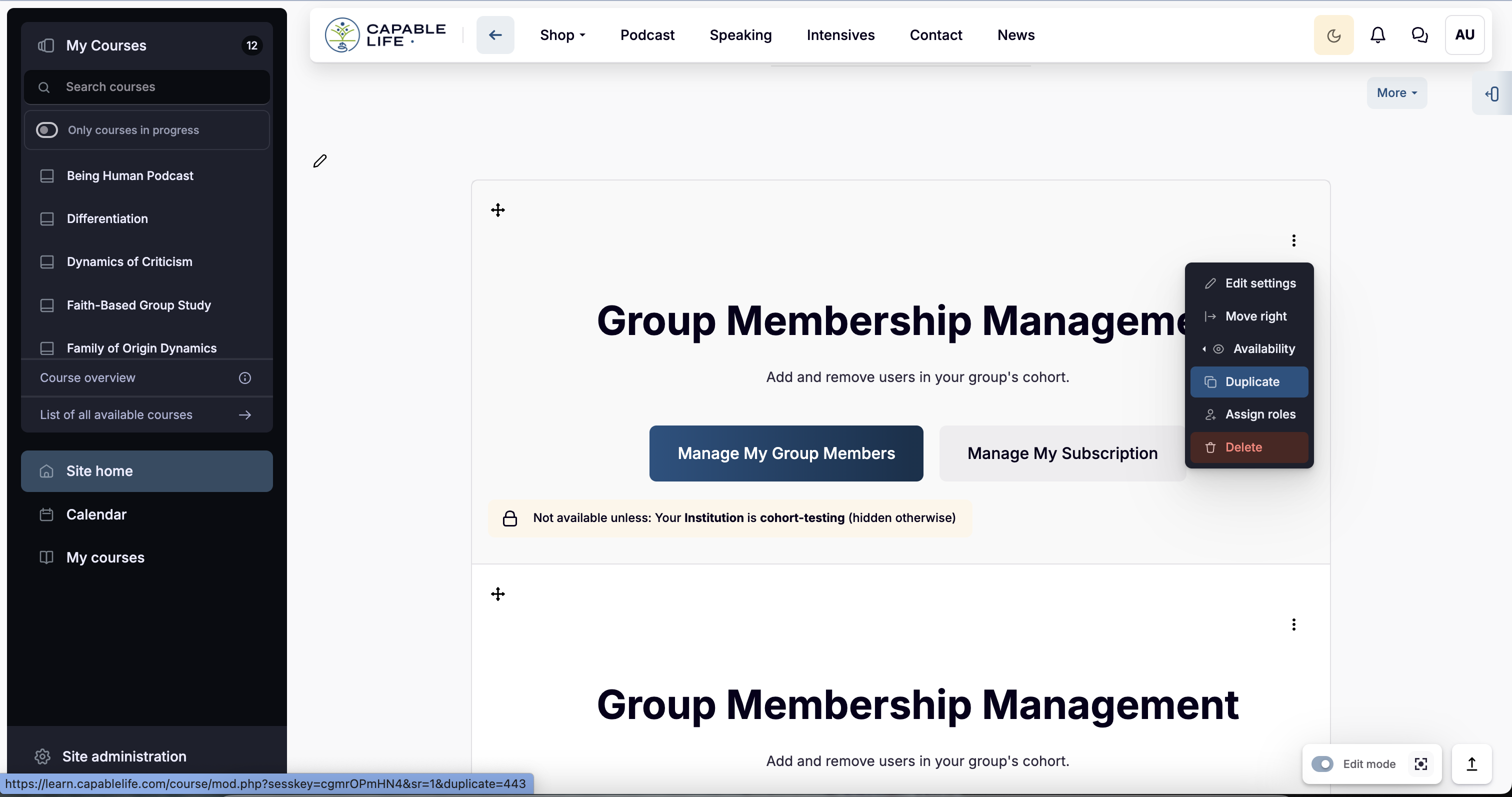
Task: Click Manage My Group Members button
Action: pyautogui.click(x=785, y=453)
